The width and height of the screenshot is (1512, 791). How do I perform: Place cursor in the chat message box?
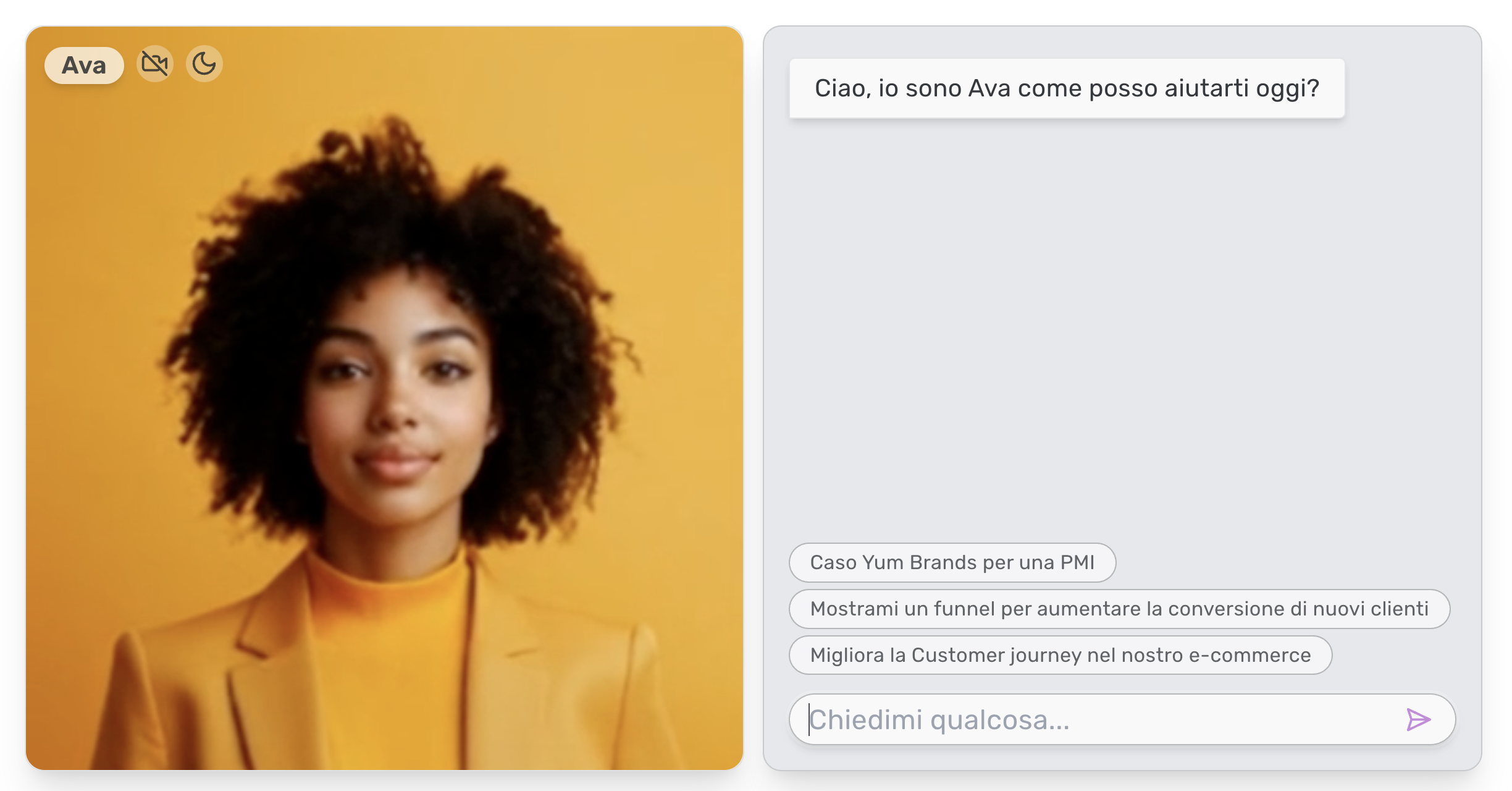coord(1099,719)
